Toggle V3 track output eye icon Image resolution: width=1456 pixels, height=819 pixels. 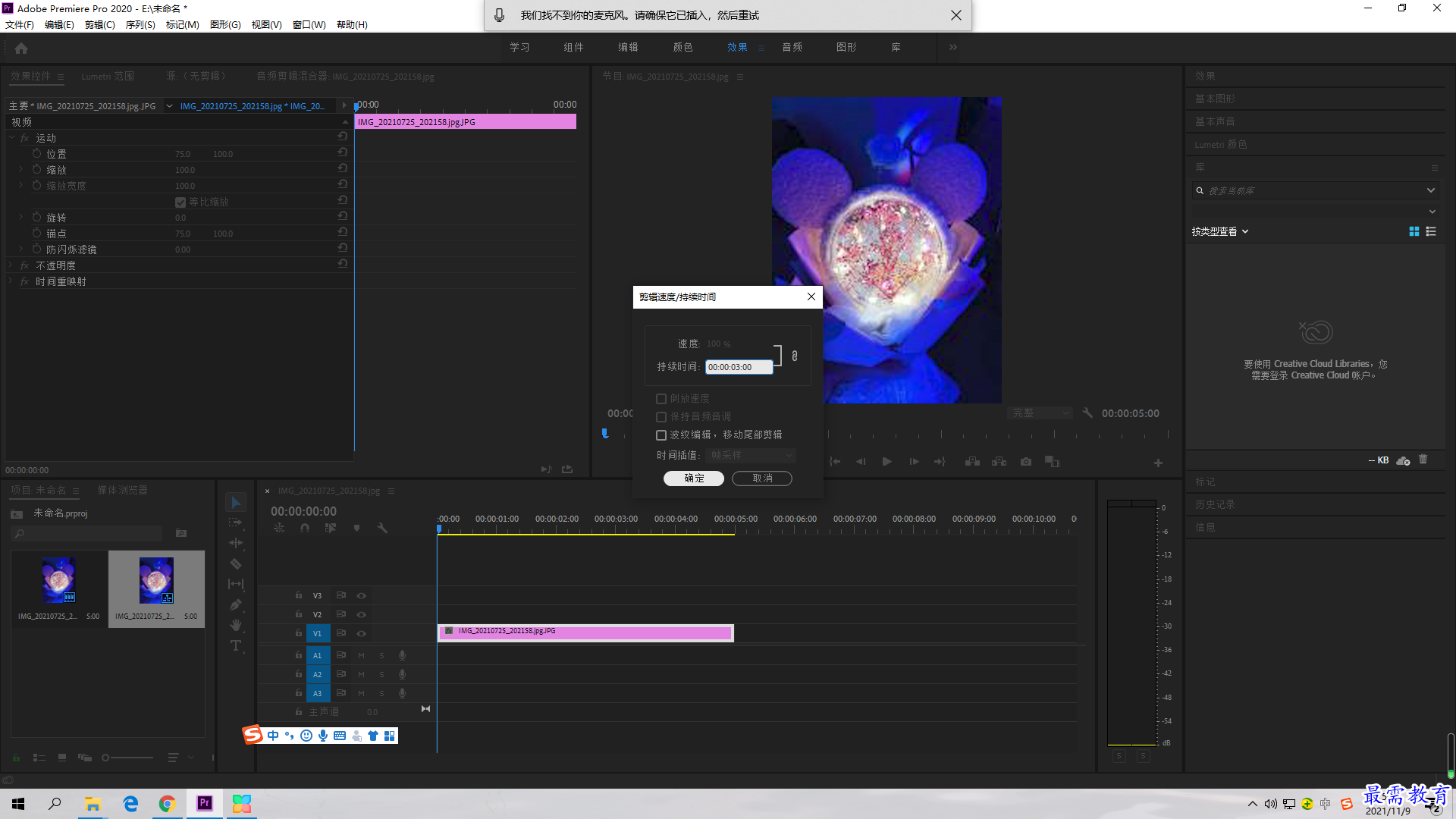pyautogui.click(x=362, y=595)
